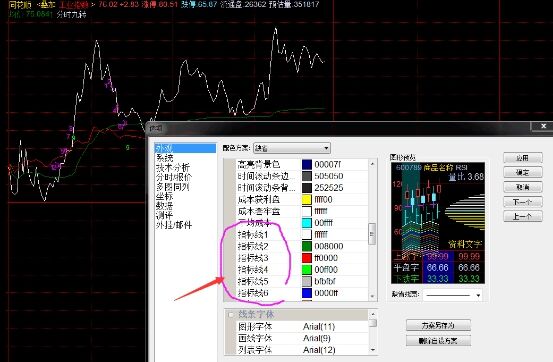Image resolution: width=553 pixels, height=362 pixels.
Task: Click the font list scroll-up arrow
Action: [x=373, y=313]
